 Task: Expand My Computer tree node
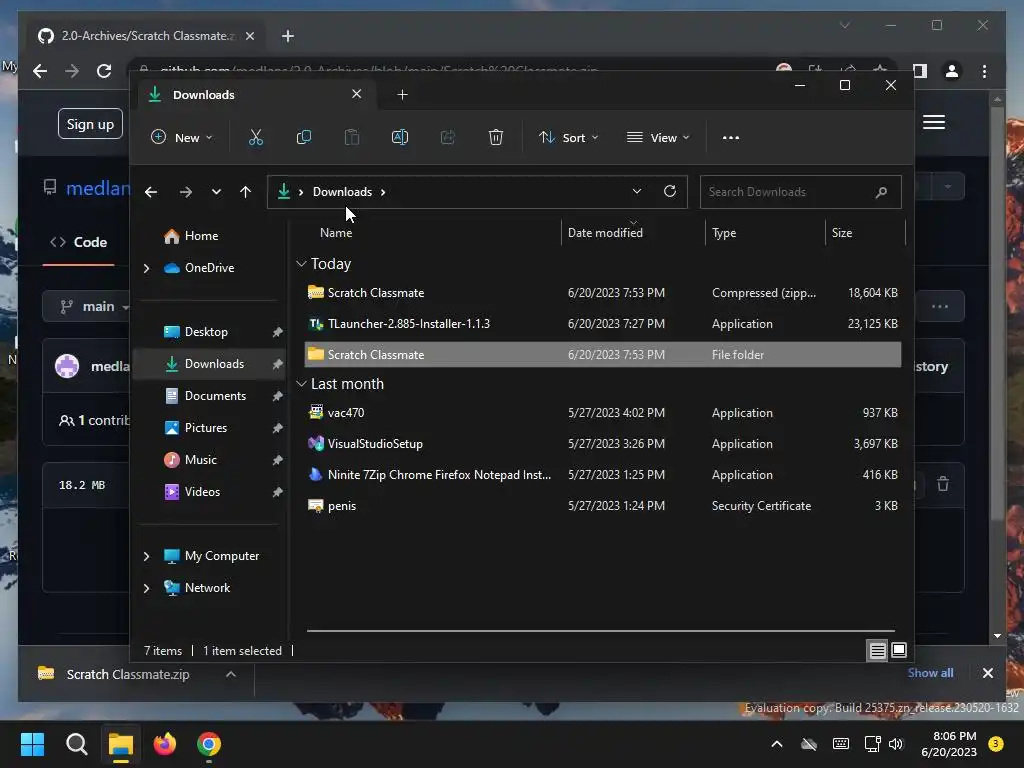pyautogui.click(x=146, y=556)
